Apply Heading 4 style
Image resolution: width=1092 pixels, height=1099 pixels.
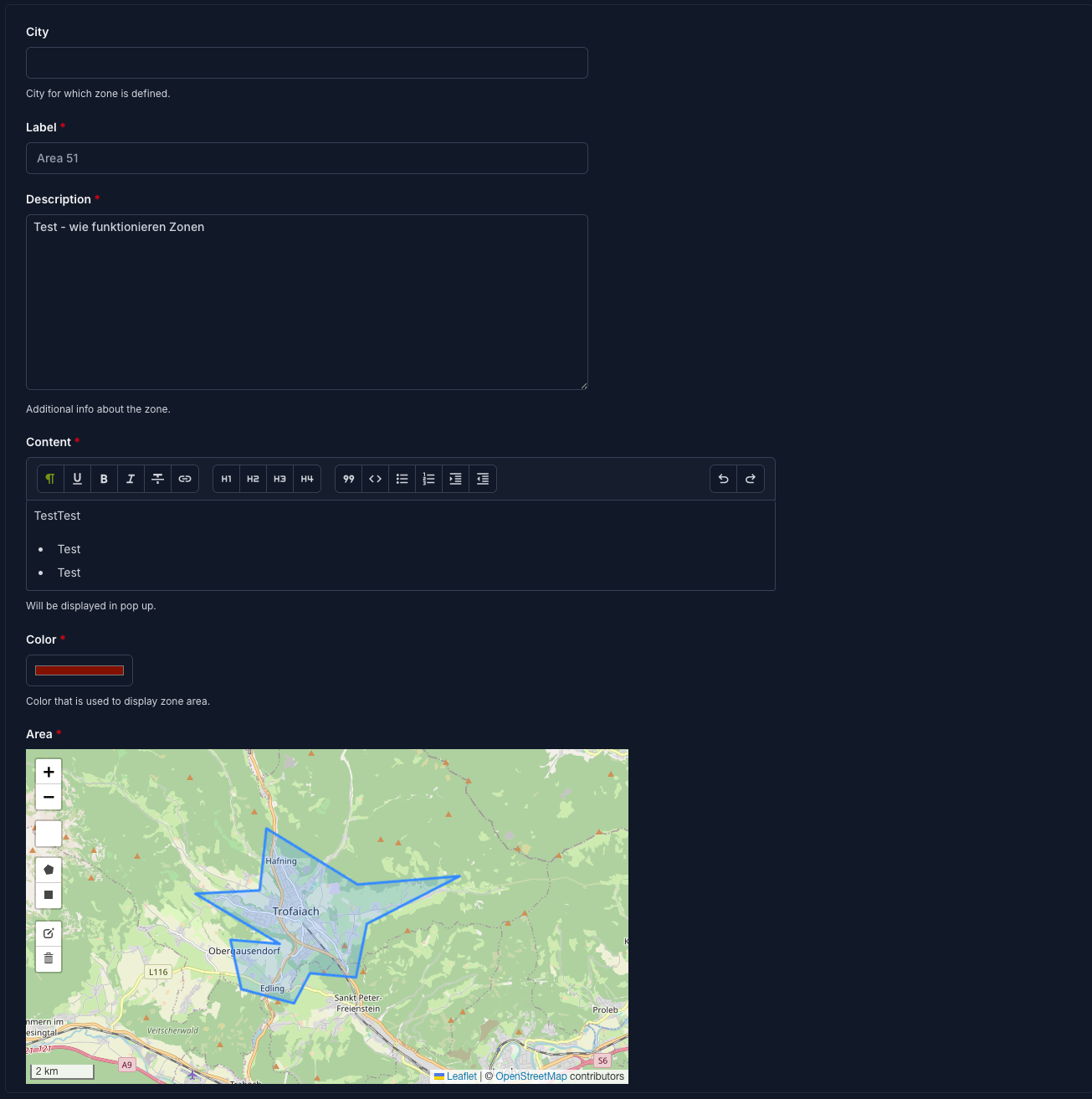307,479
